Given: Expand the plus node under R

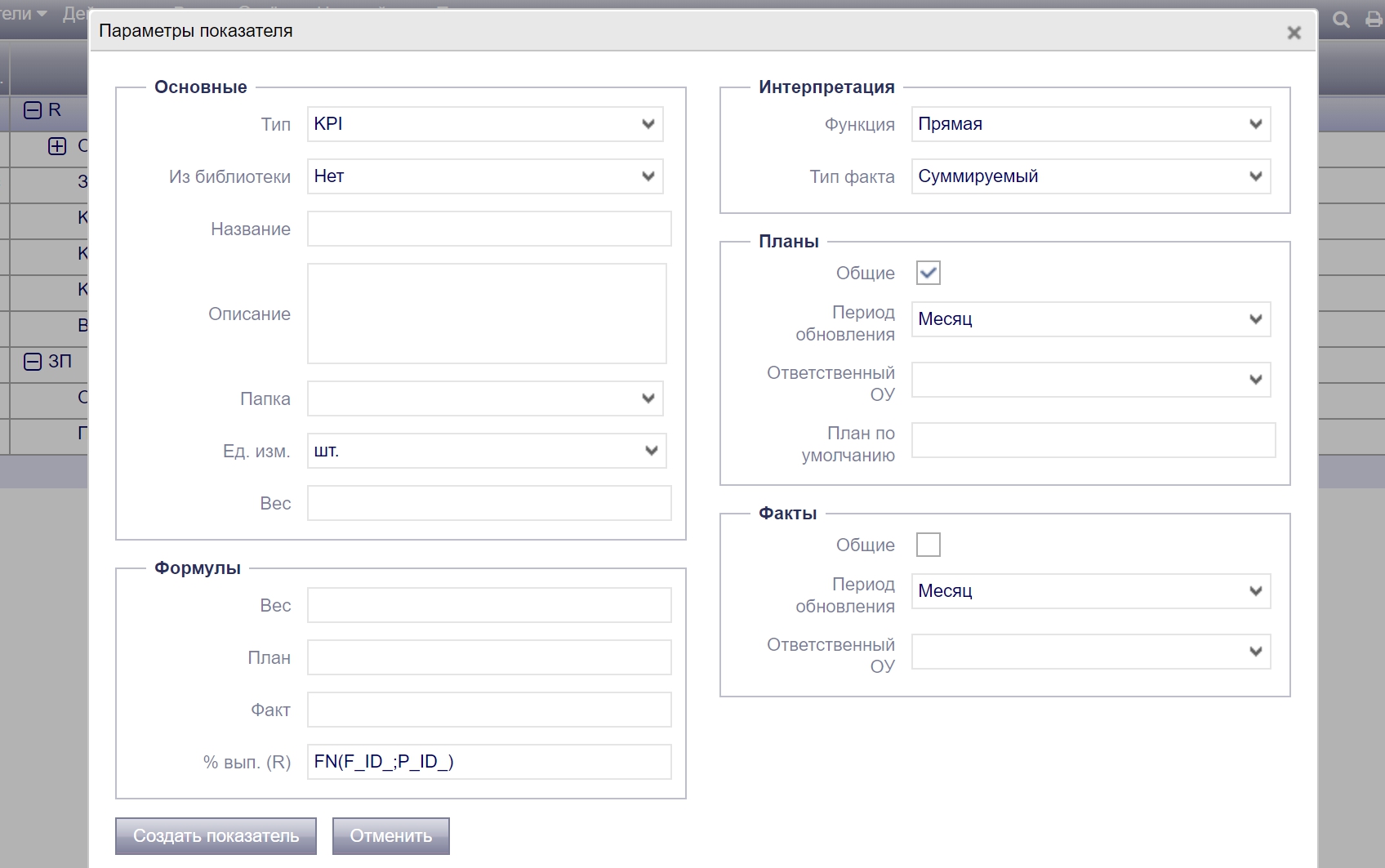Looking at the screenshot, I should [x=57, y=146].
